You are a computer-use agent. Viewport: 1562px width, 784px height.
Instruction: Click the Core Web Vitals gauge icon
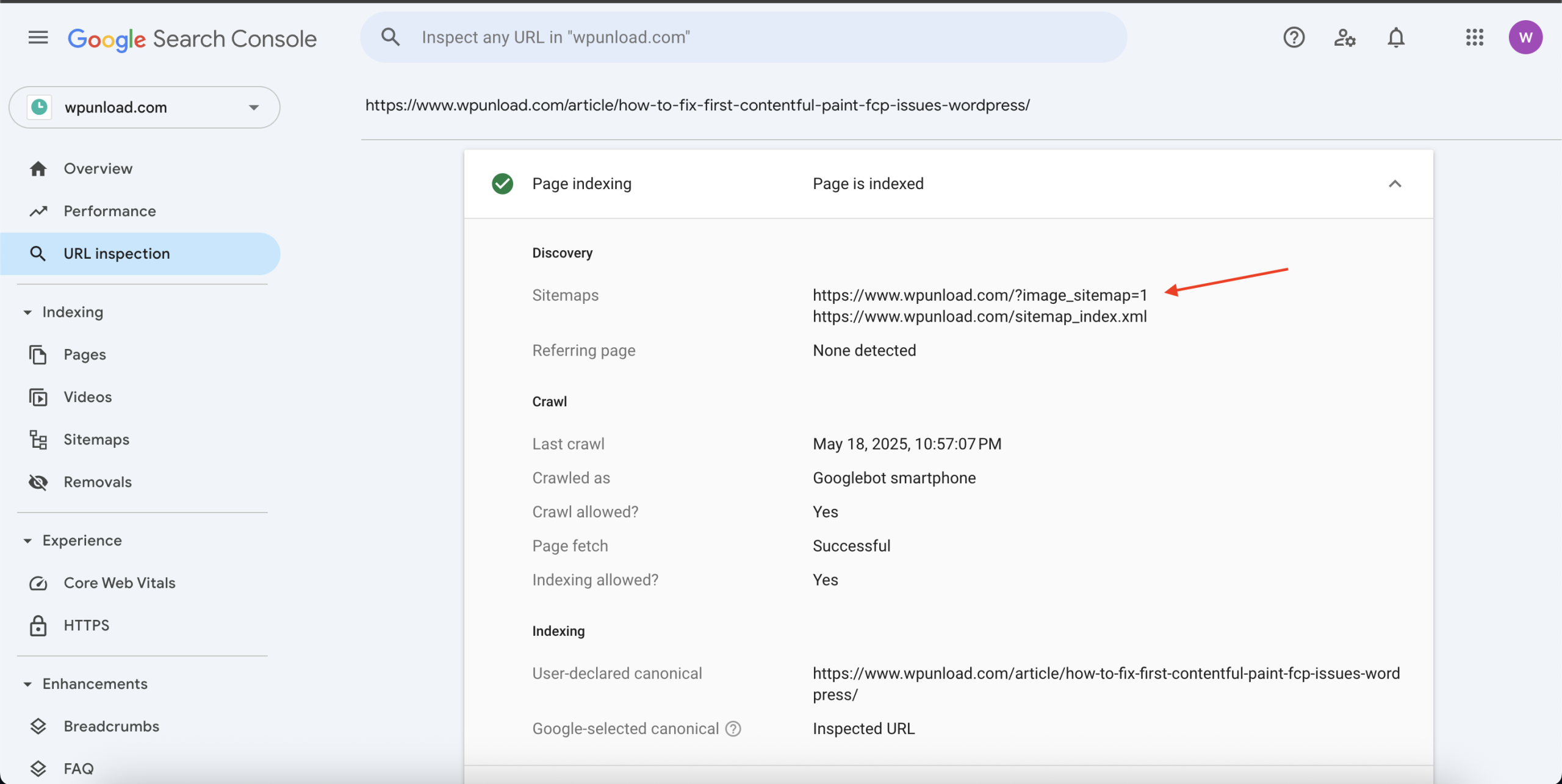(x=38, y=583)
